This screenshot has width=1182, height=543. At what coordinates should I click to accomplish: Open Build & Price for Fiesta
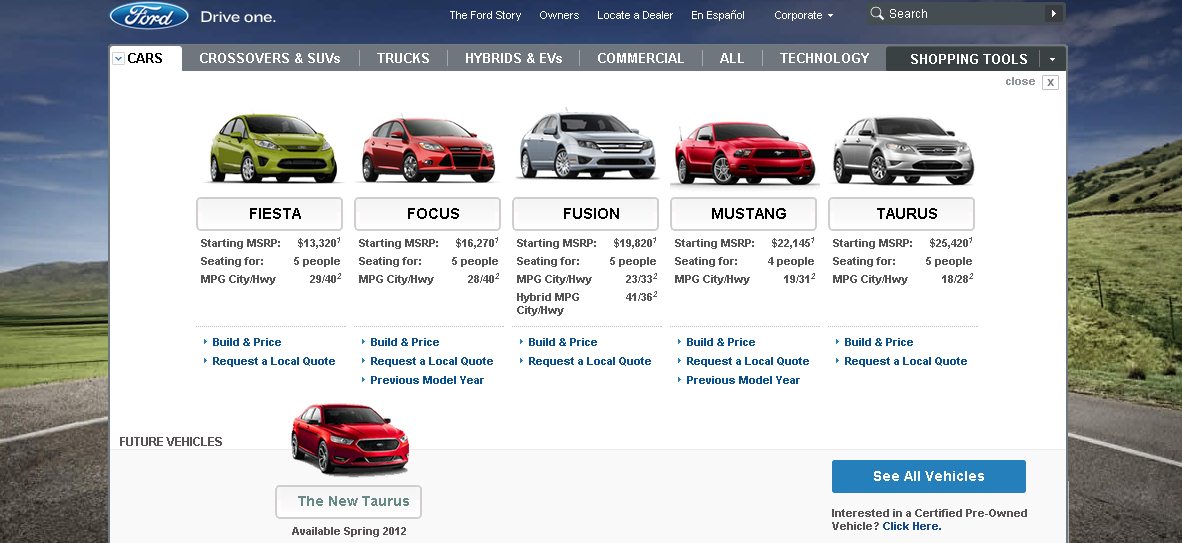(x=247, y=342)
